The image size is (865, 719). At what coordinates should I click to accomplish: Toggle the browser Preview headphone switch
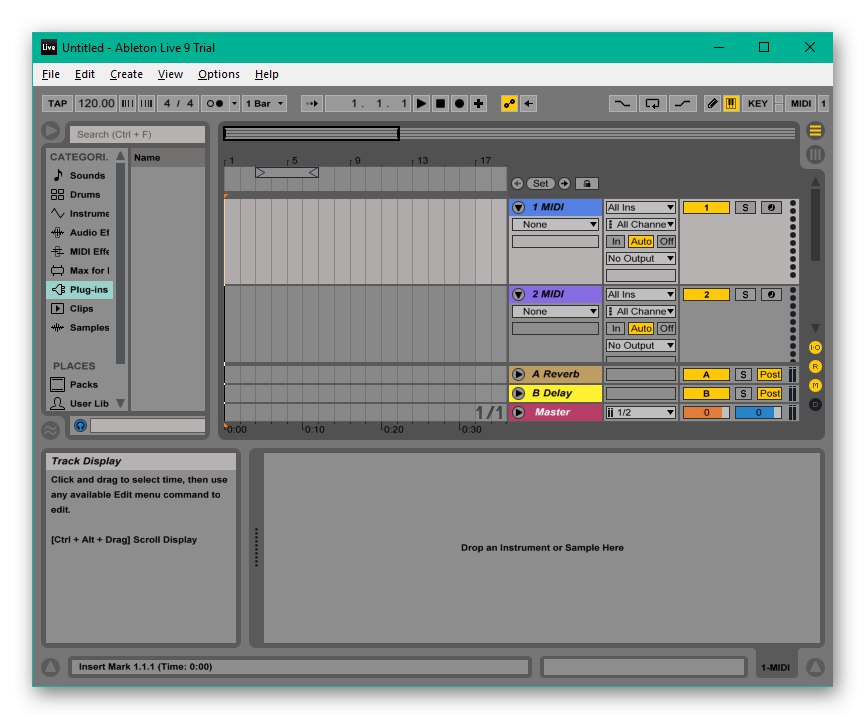(81, 425)
